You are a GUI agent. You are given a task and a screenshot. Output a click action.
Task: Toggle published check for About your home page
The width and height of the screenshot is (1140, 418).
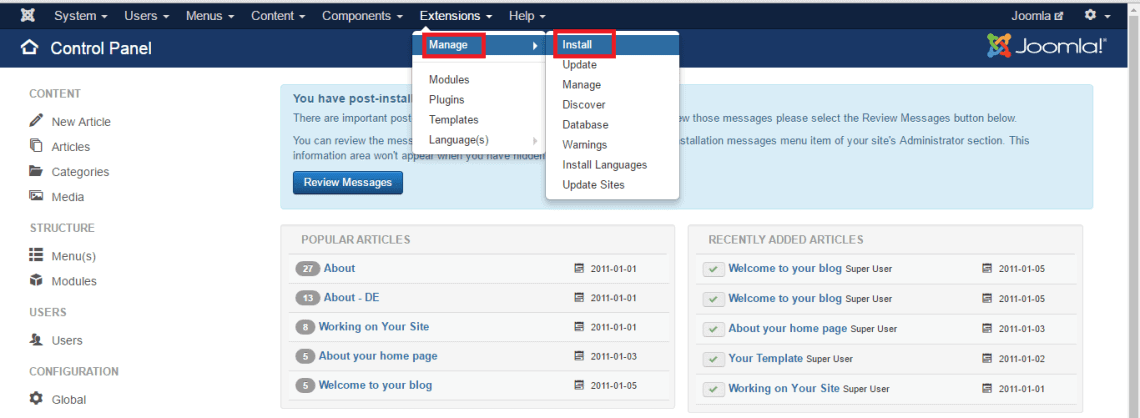(x=713, y=329)
